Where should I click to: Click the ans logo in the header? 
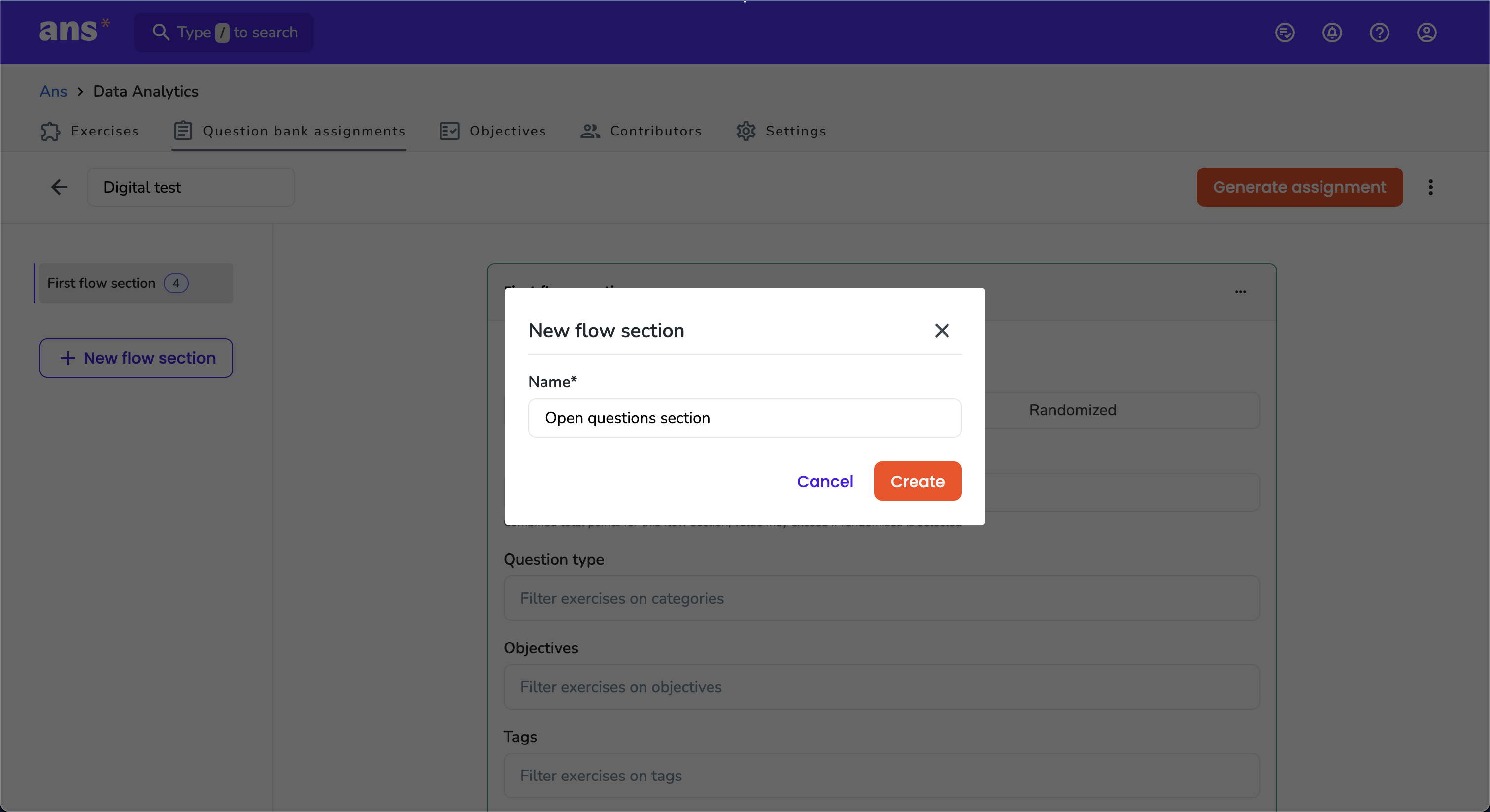click(x=74, y=31)
